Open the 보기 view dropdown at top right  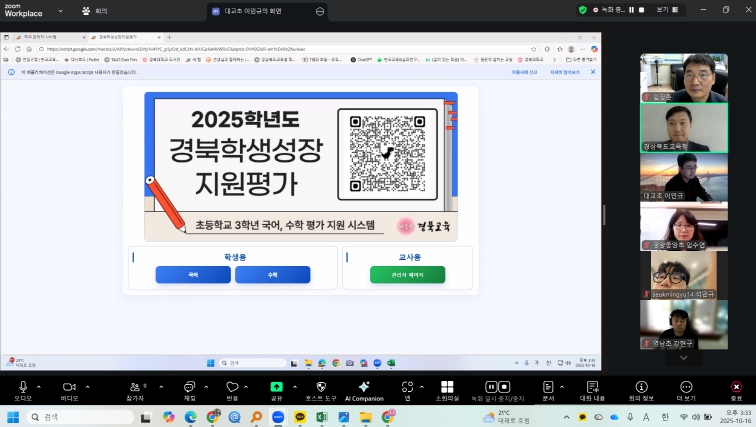coord(664,10)
